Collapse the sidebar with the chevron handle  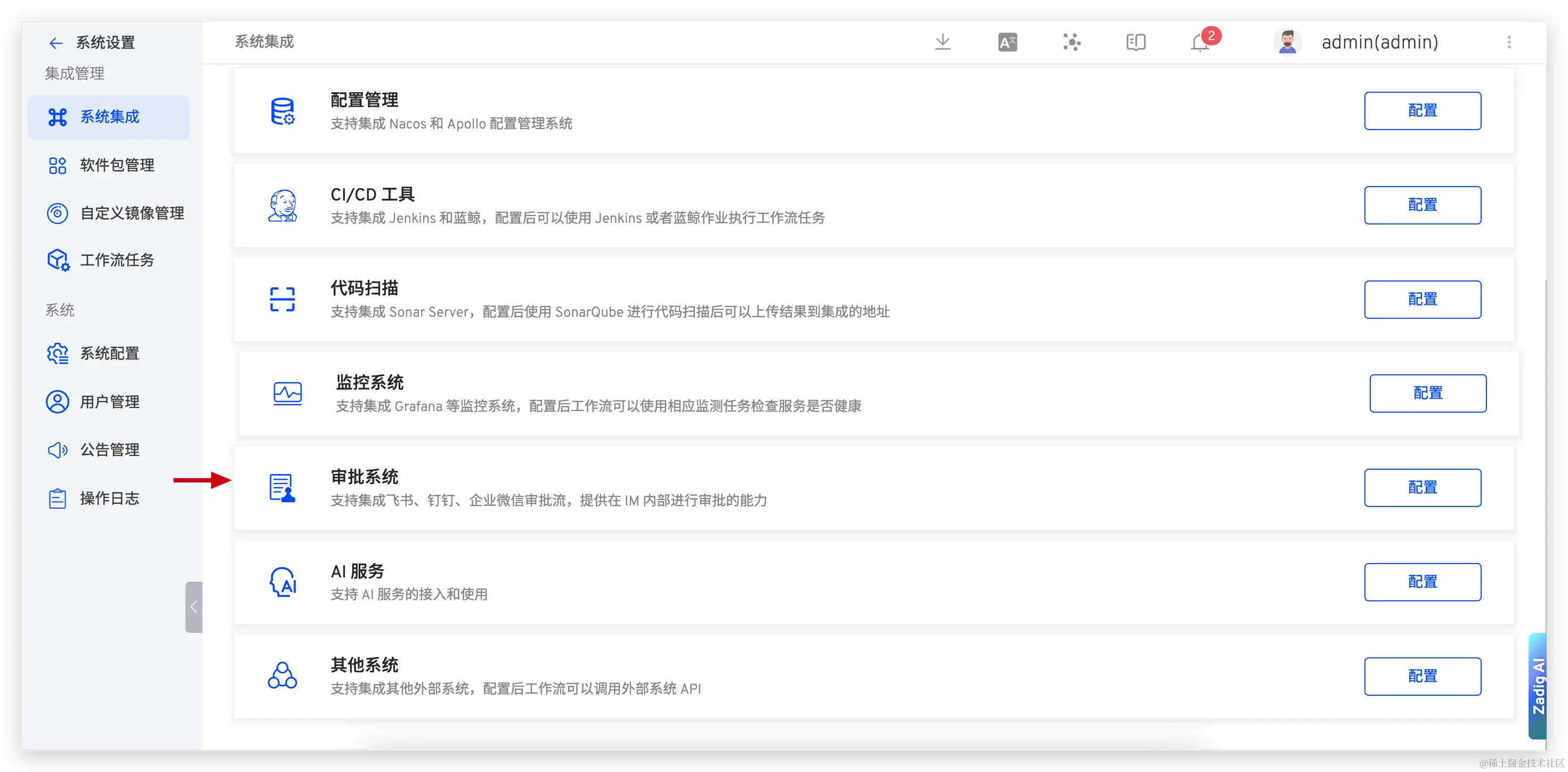pyautogui.click(x=193, y=606)
